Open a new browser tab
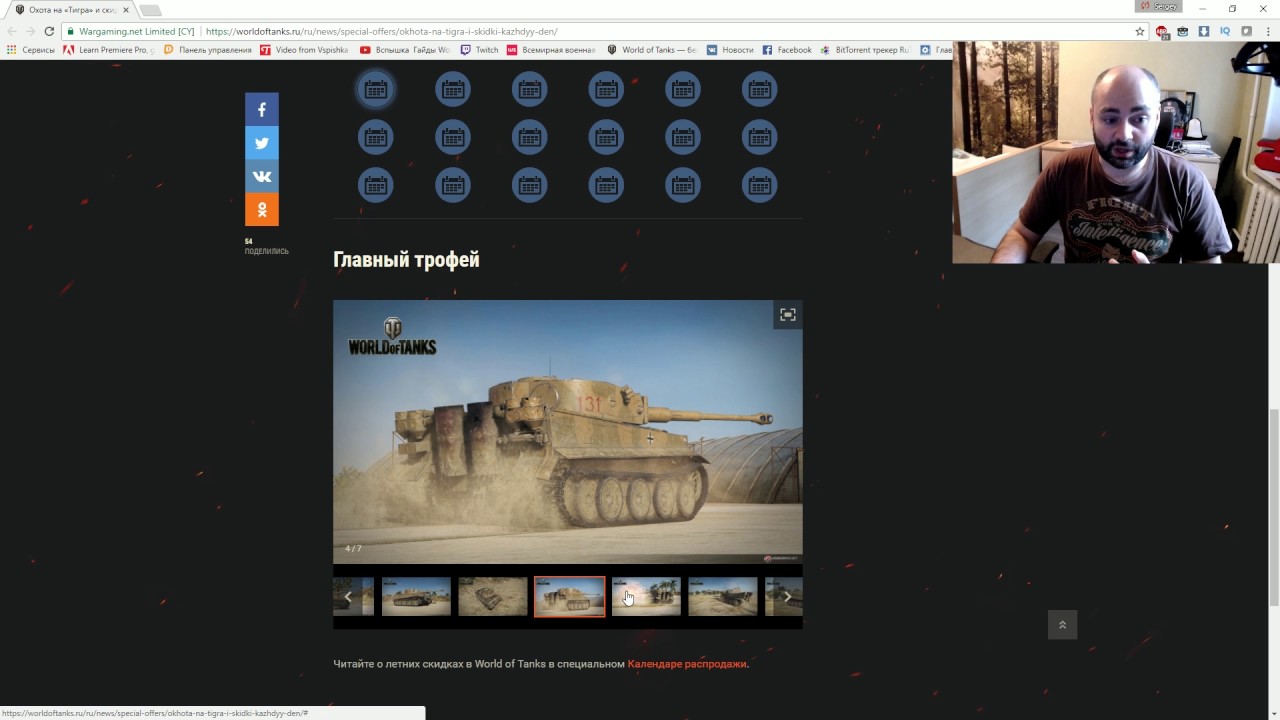 150,10
